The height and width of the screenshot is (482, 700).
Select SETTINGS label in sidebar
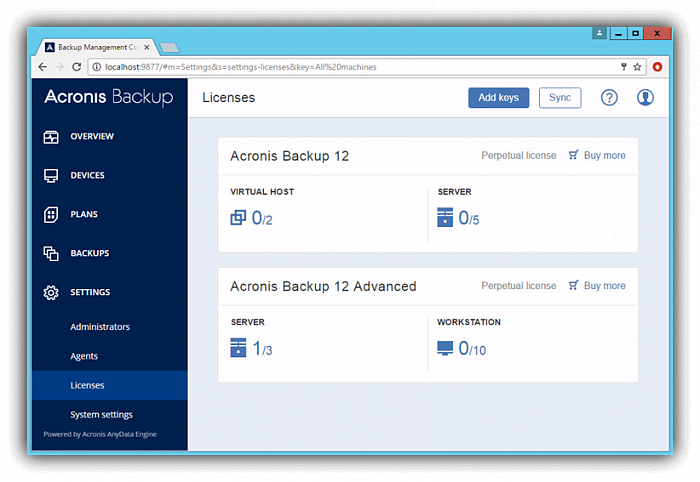click(90, 292)
